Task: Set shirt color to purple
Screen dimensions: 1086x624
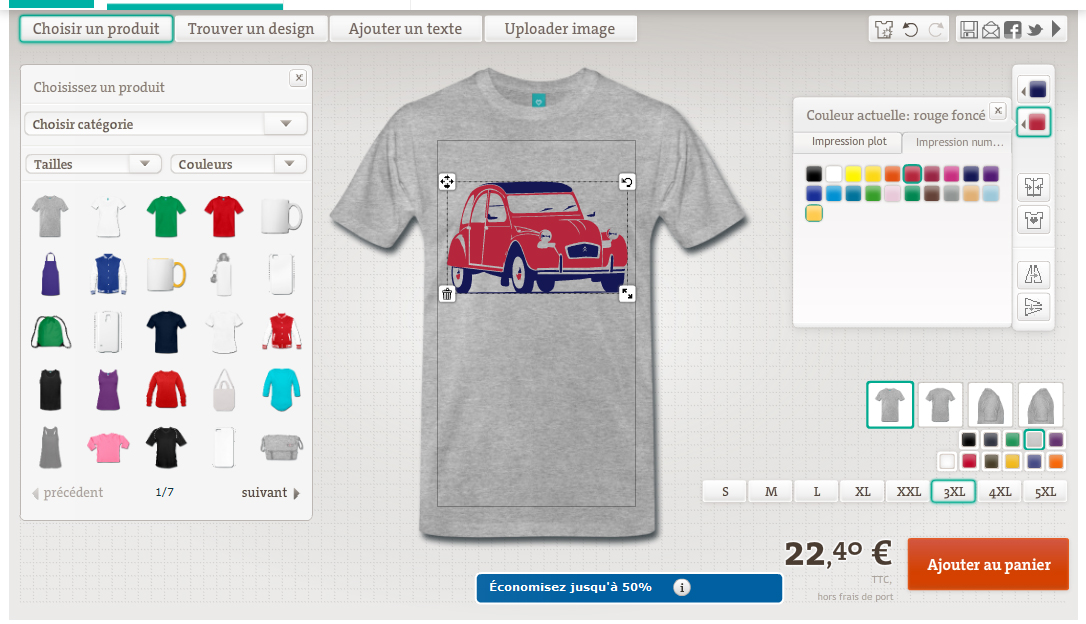Action: (1056, 439)
